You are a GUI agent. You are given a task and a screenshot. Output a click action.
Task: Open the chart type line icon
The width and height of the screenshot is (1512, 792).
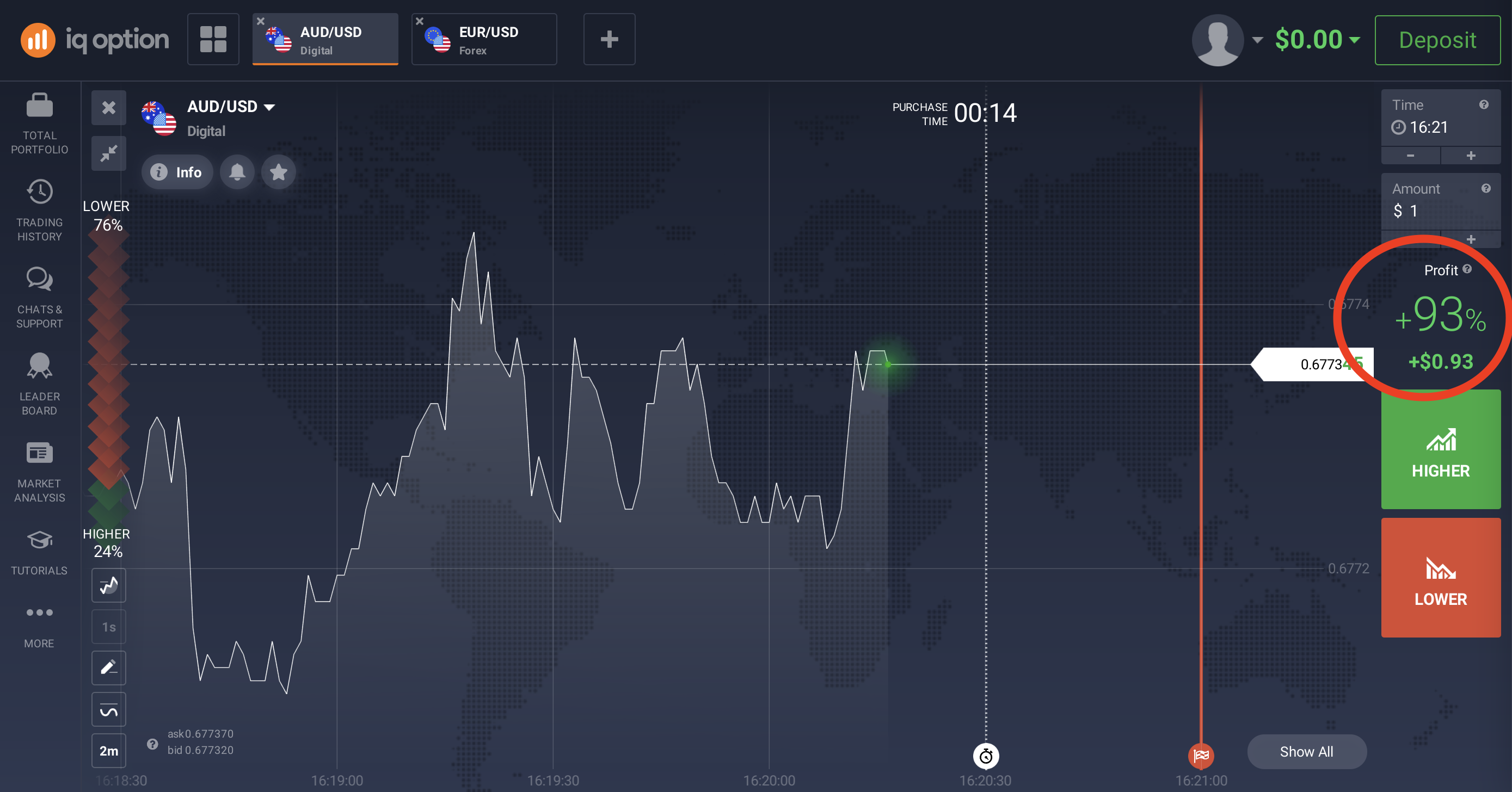[109, 585]
